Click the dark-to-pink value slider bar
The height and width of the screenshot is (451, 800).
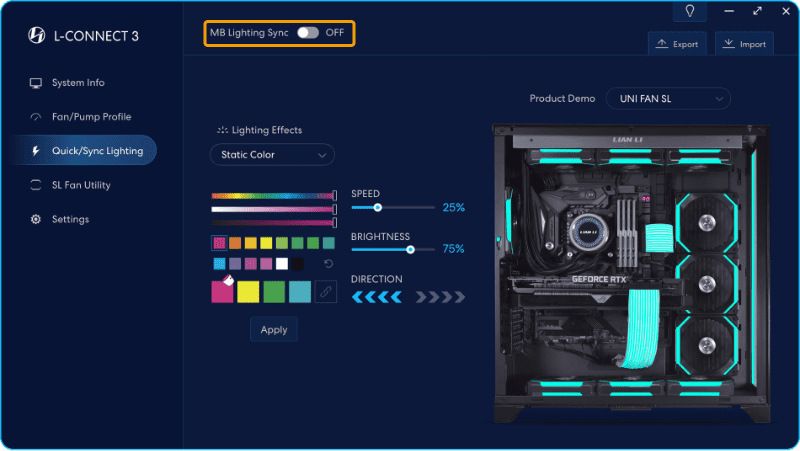pyautogui.click(x=272, y=222)
